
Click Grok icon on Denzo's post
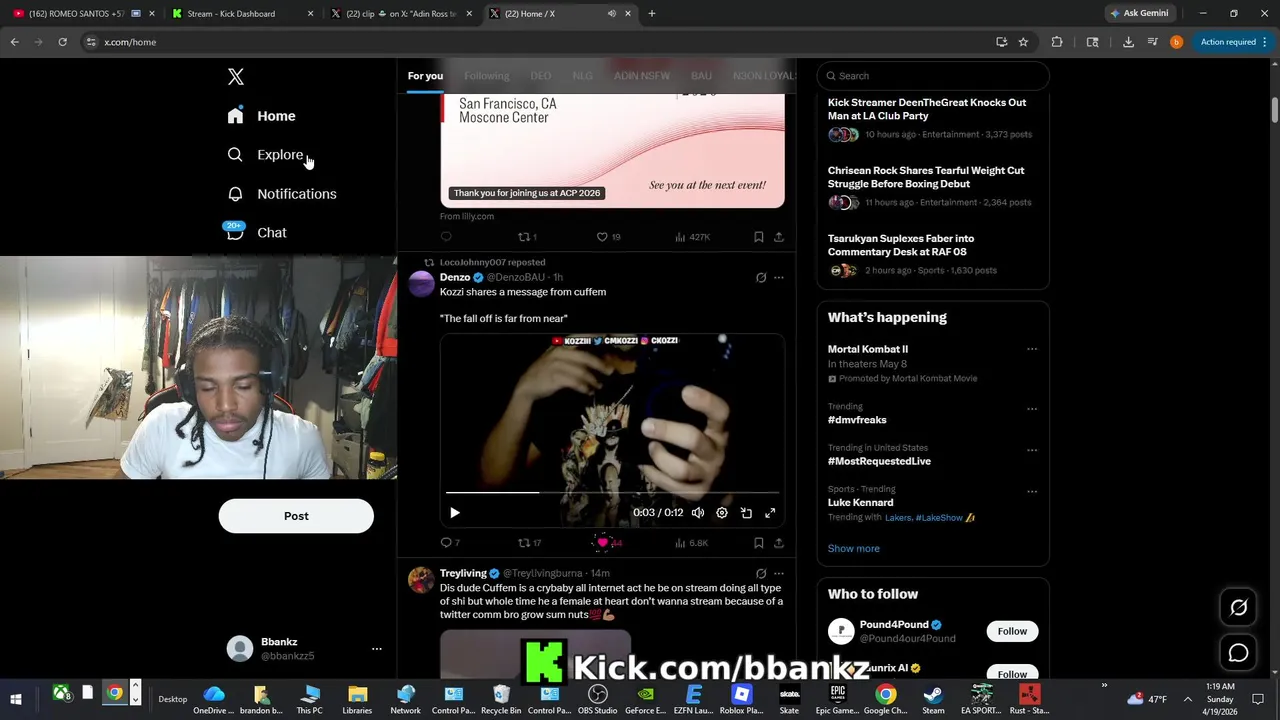pyautogui.click(x=761, y=278)
